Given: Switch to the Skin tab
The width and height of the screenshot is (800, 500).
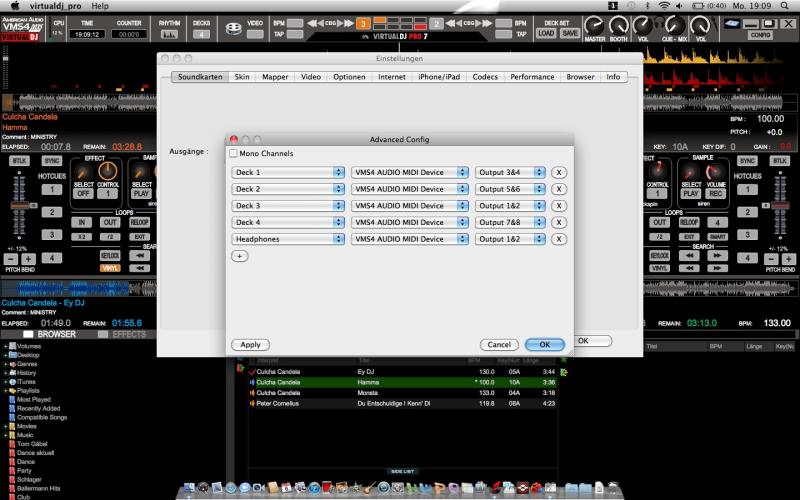Looking at the screenshot, I should click(x=242, y=77).
